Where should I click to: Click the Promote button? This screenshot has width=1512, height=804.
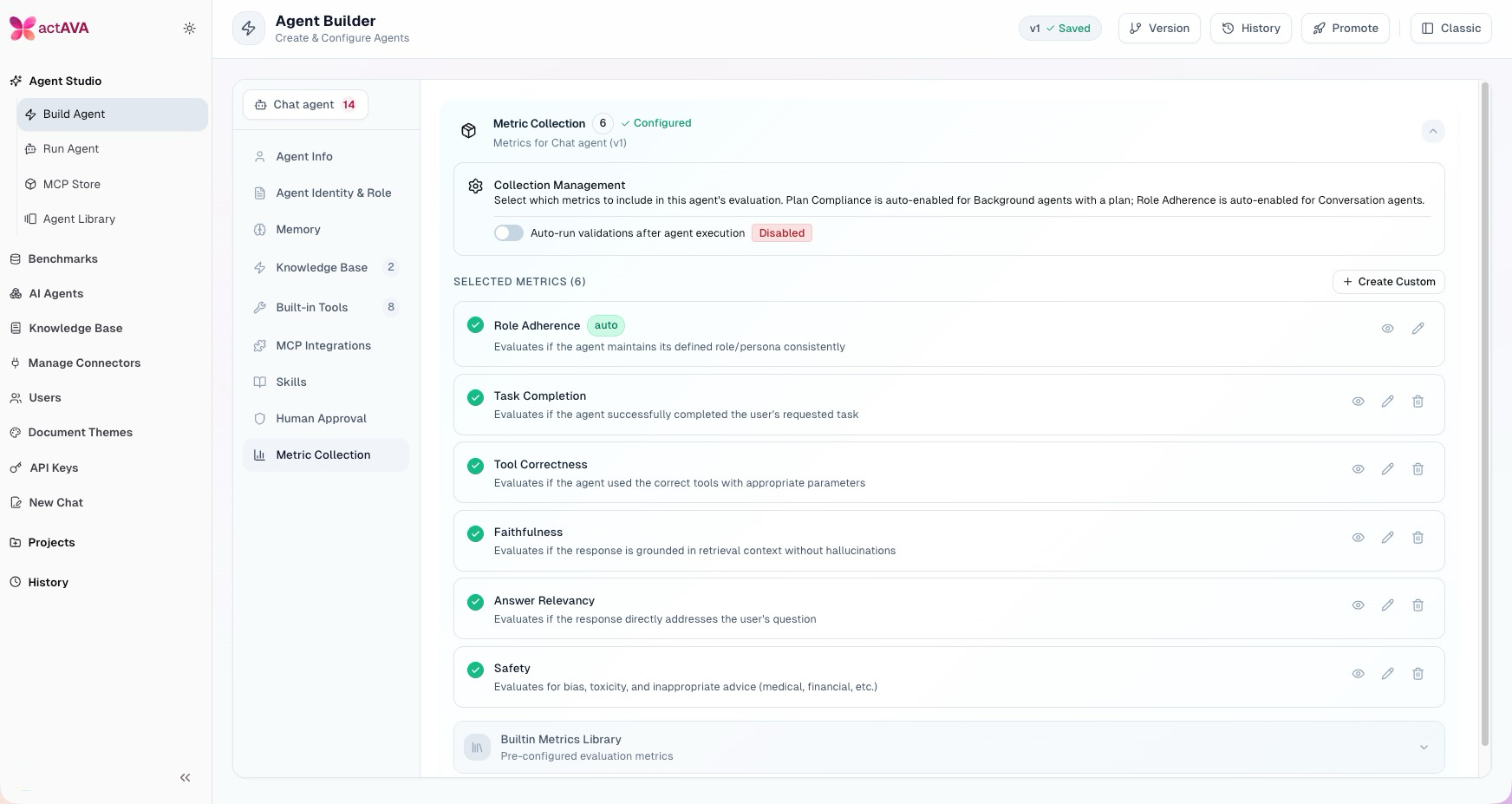(x=1345, y=29)
